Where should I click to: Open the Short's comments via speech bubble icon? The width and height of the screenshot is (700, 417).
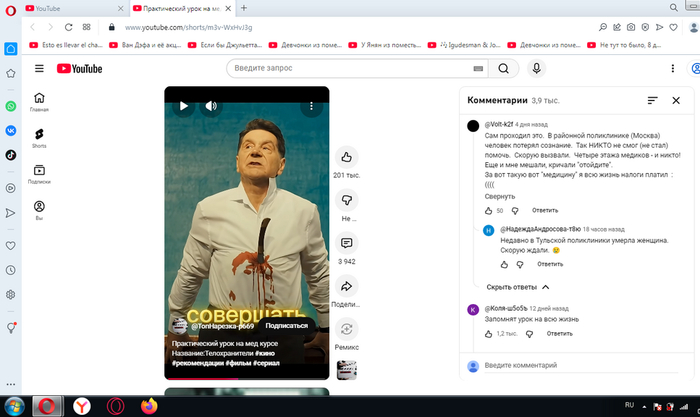point(346,243)
